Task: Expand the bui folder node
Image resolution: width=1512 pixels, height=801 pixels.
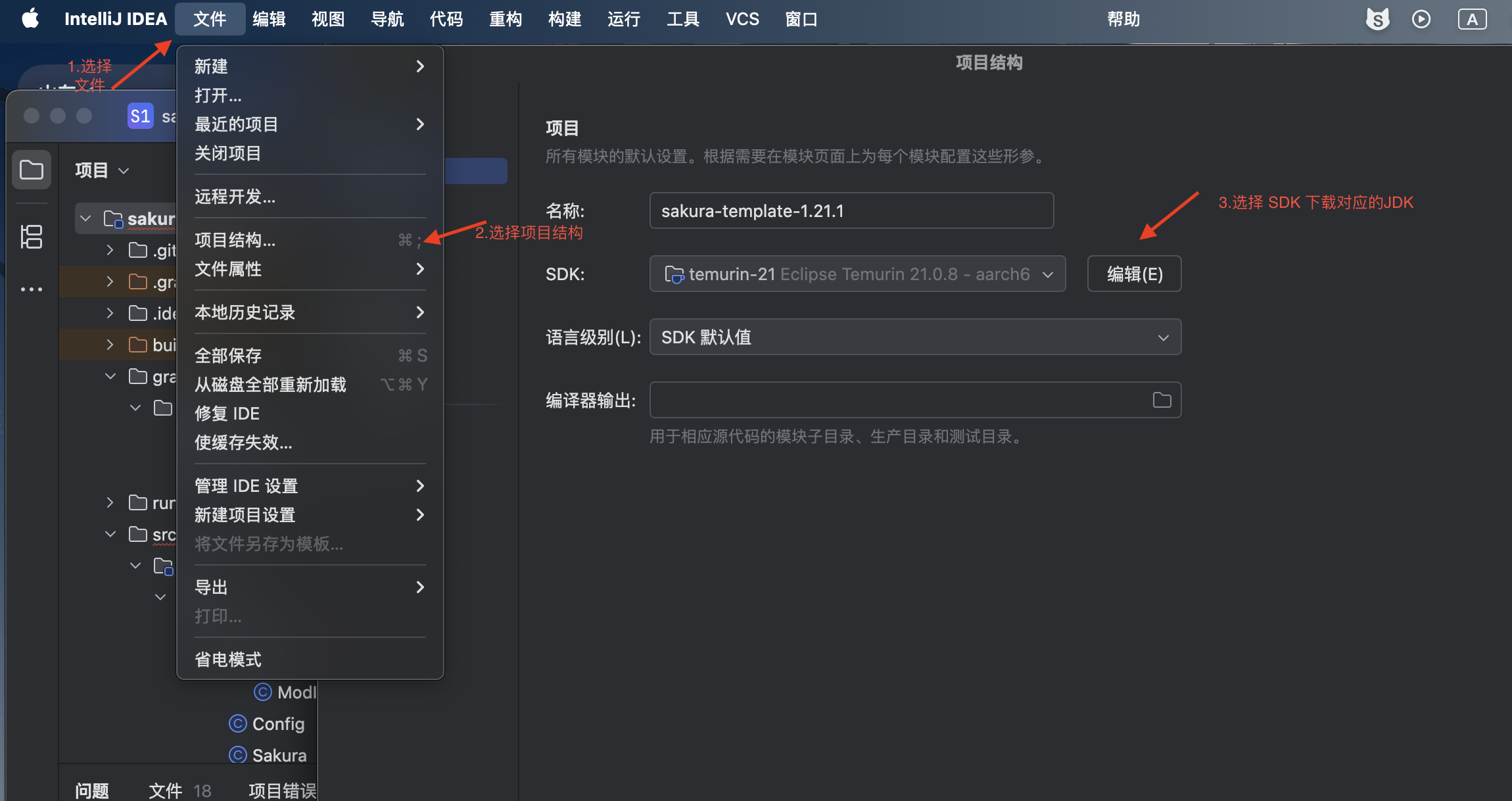Action: pos(110,345)
